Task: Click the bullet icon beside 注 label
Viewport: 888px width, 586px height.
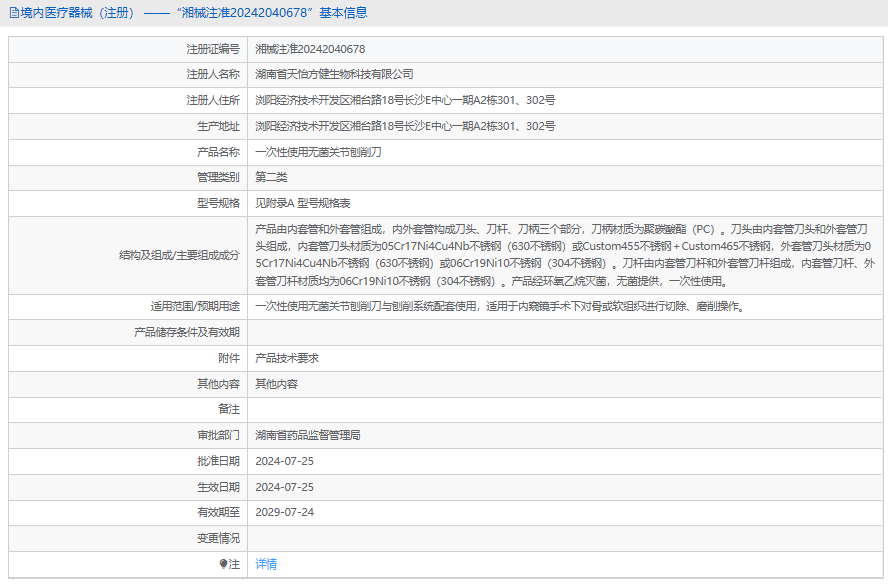Action: (x=223, y=564)
